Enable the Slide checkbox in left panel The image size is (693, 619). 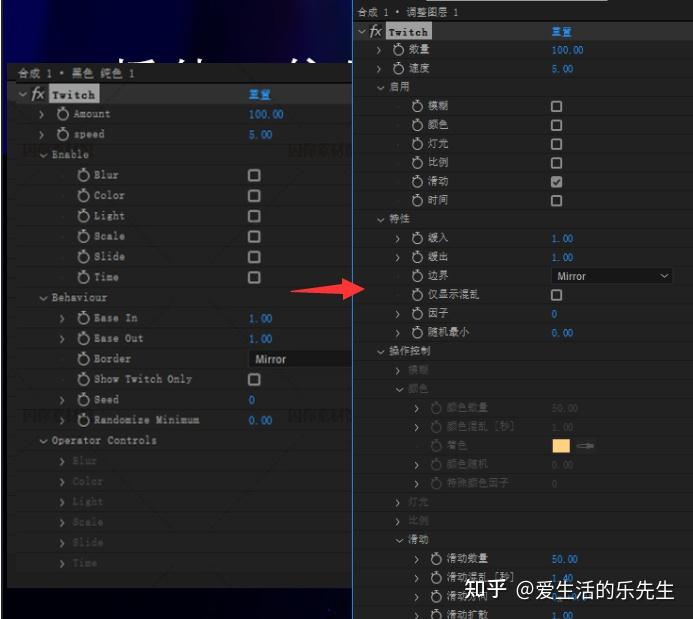click(x=254, y=257)
